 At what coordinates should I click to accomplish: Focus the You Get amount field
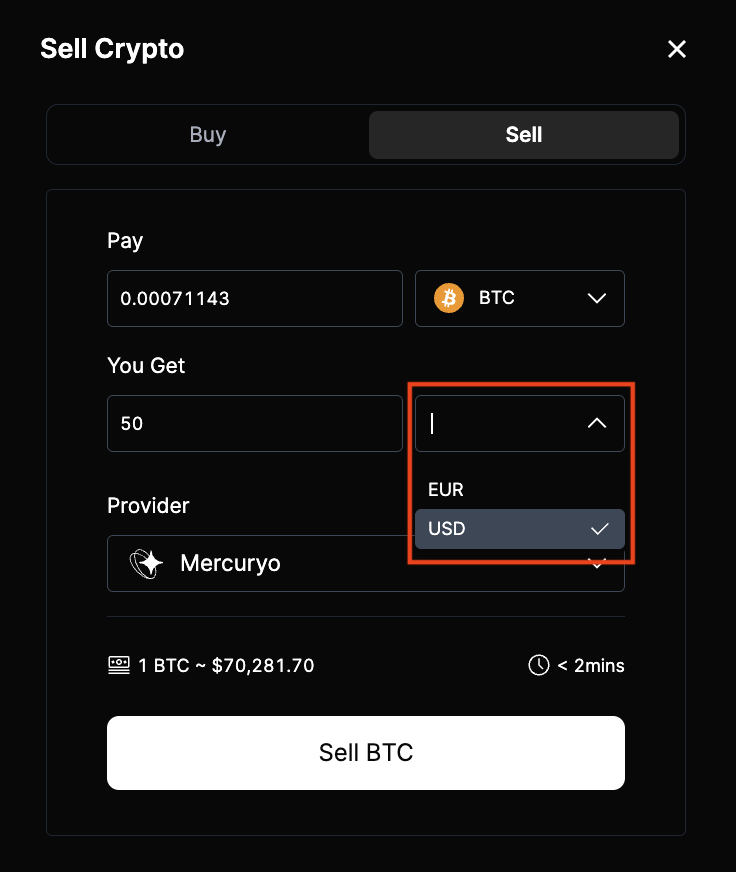point(255,423)
